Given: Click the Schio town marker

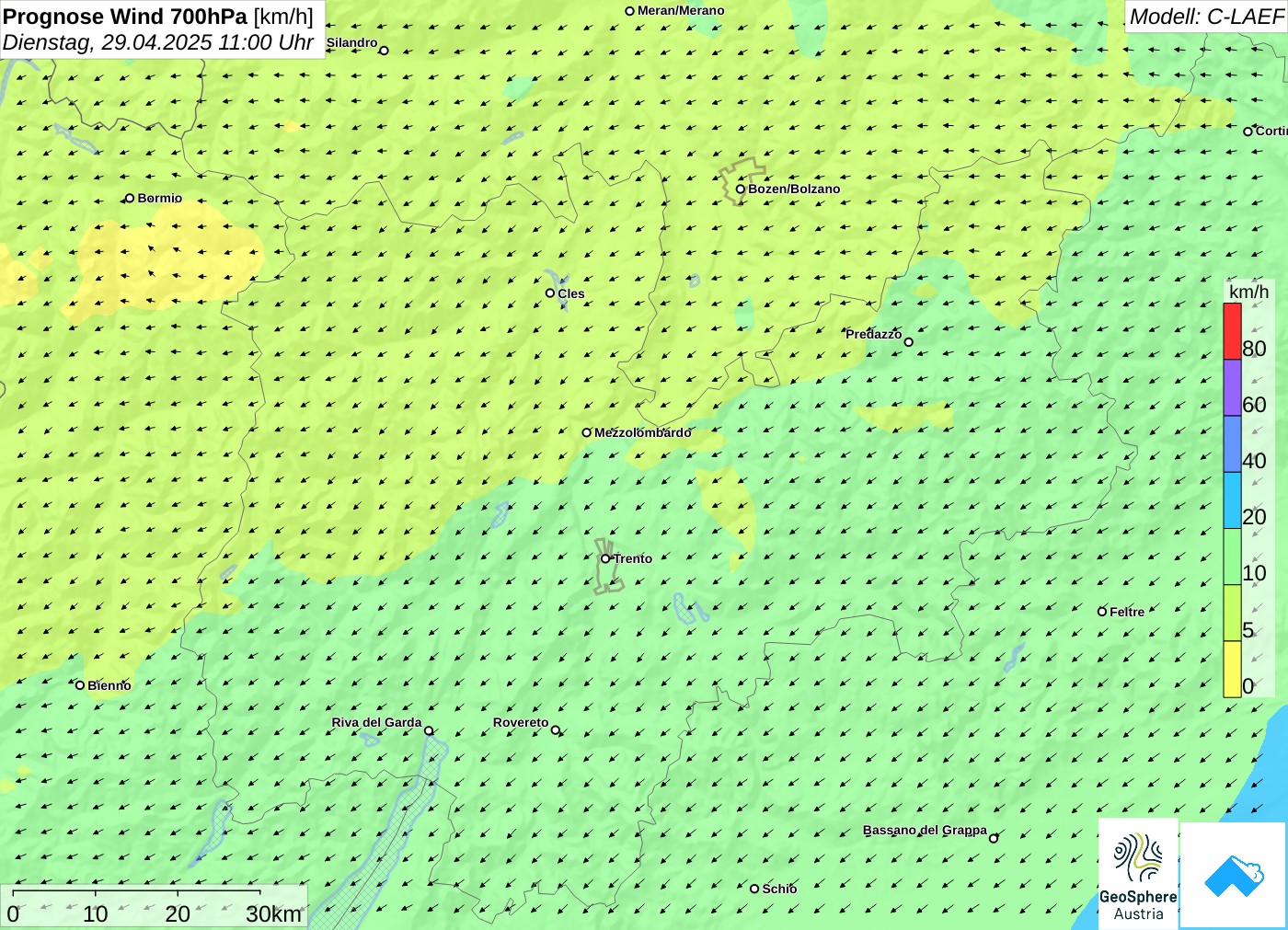Looking at the screenshot, I should point(754,889).
